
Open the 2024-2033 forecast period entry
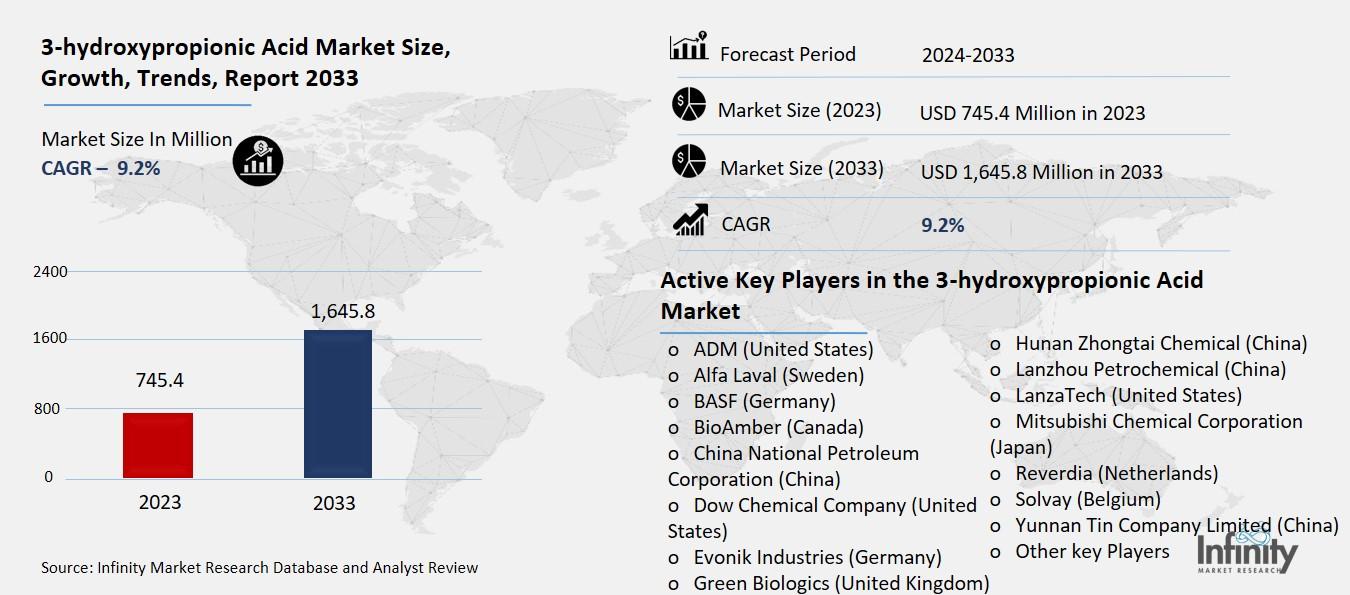tap(968, 55)
